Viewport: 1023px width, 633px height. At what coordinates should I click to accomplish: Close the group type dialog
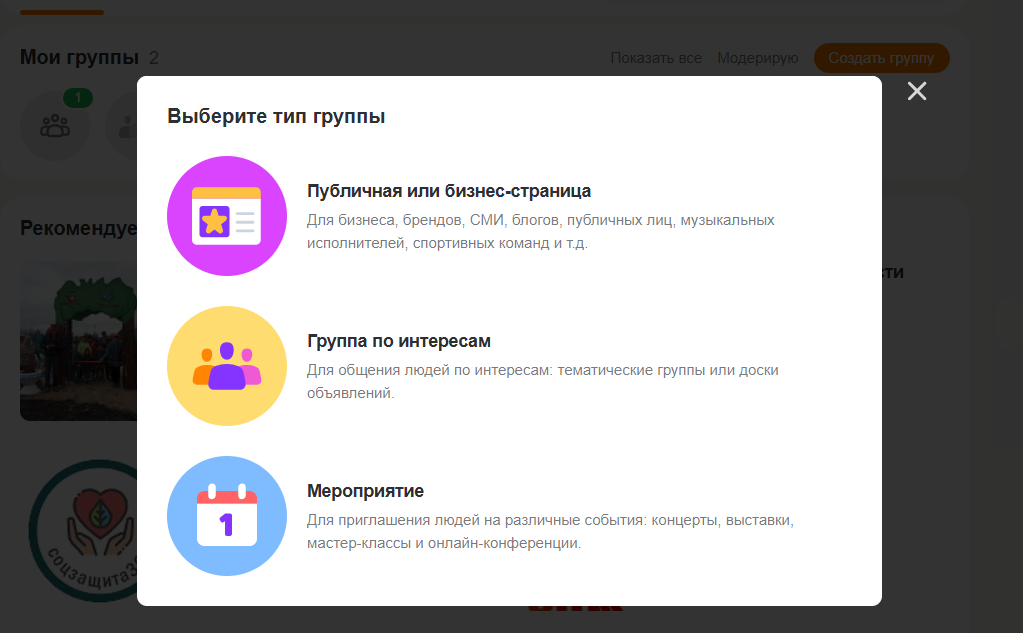(x=917, y=91)
